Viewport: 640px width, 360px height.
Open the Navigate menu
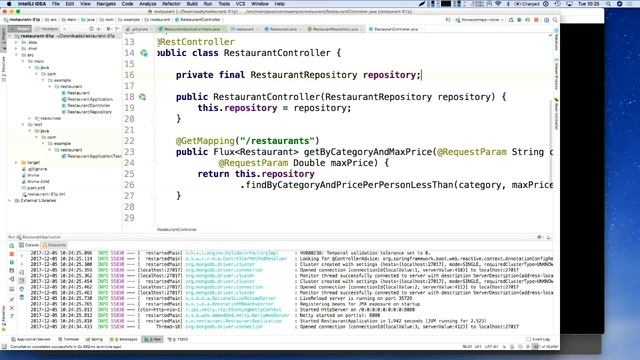[x=106, y=4]
